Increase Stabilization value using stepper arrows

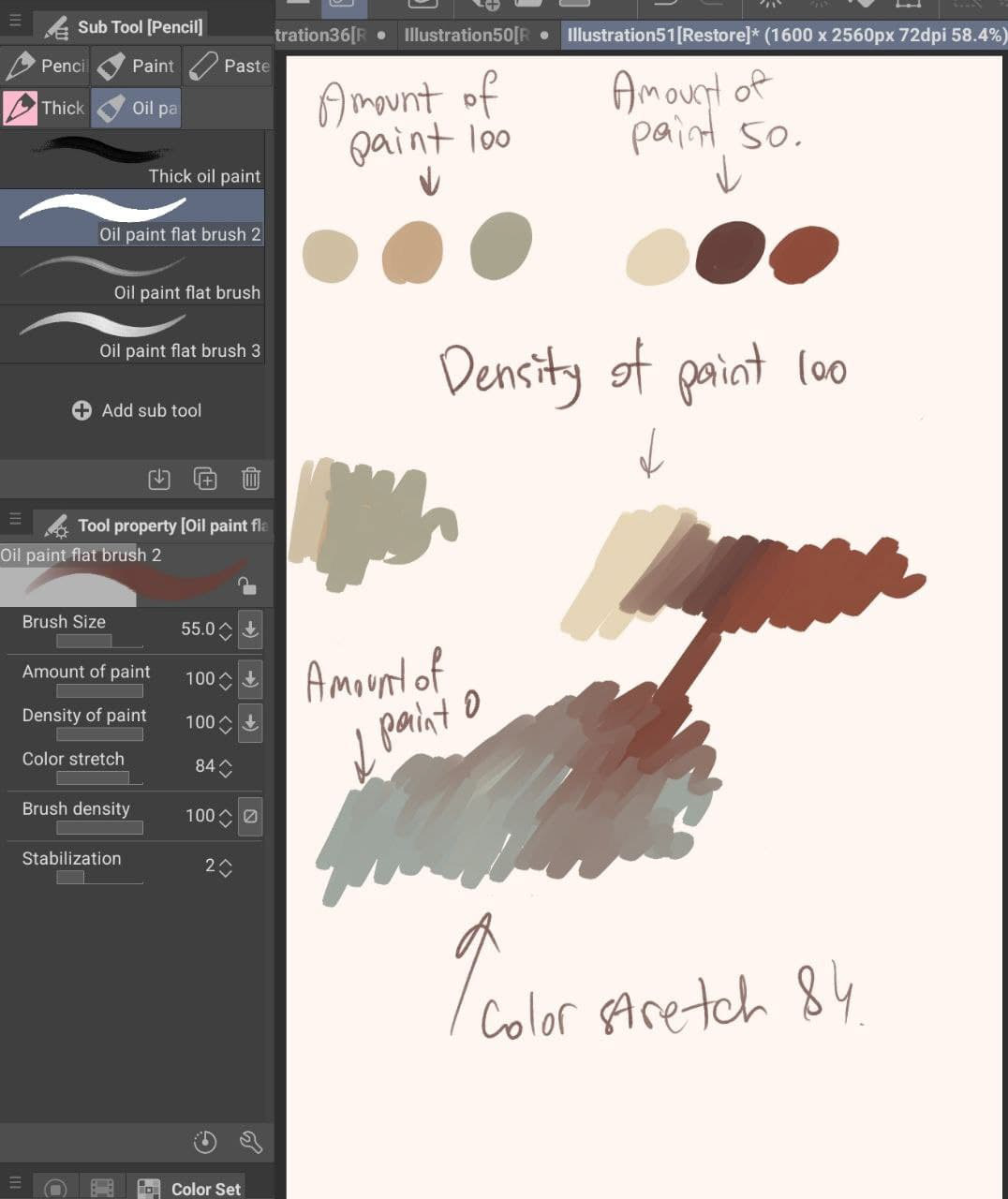(225, 861)
